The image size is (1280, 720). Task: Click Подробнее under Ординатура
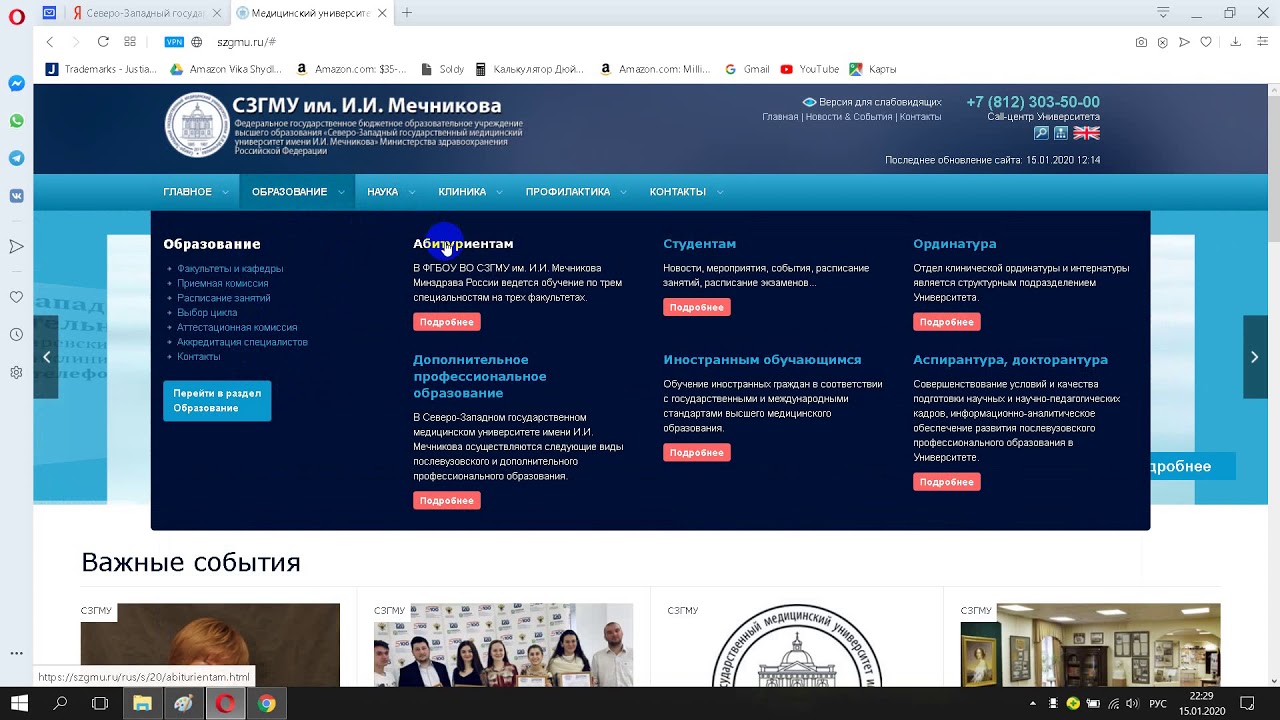tap(947, 322)
